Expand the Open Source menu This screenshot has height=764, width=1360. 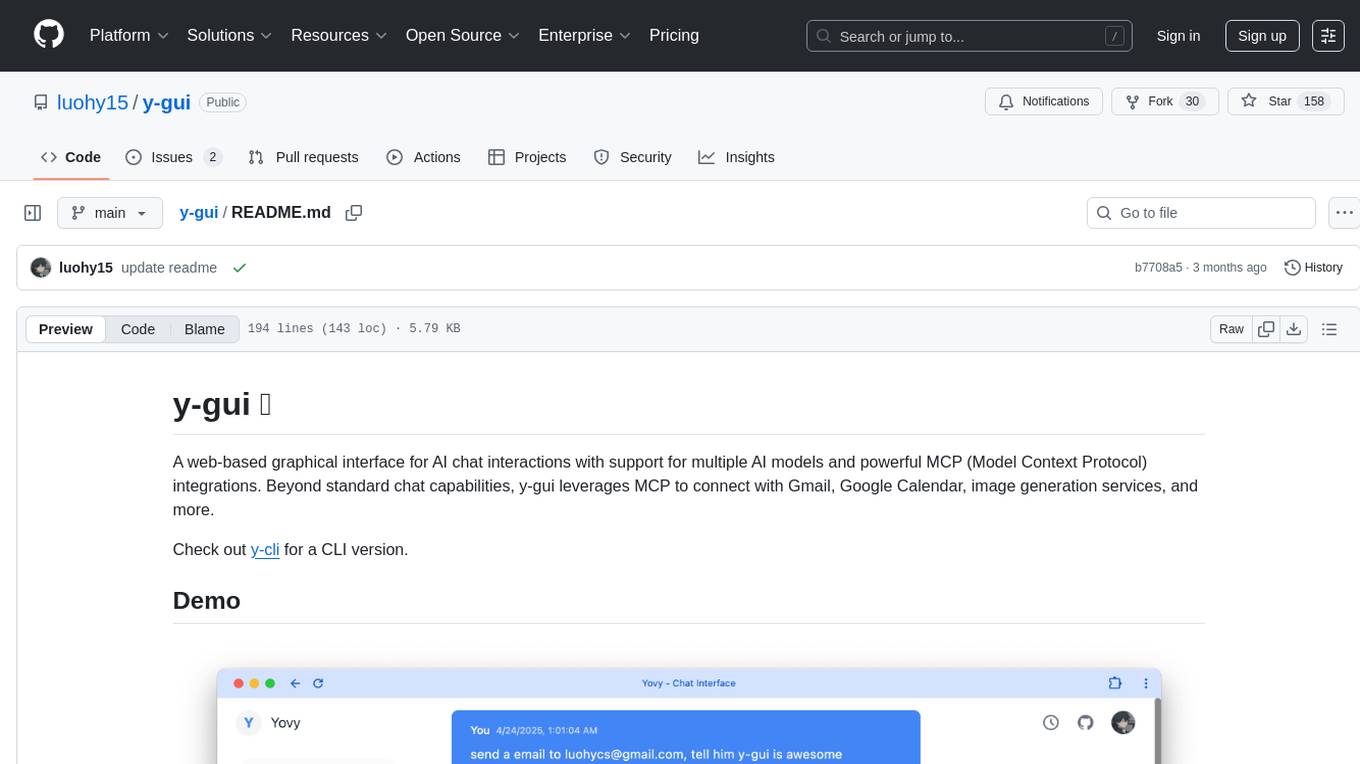pyautogui.click(x=462, y=35)
